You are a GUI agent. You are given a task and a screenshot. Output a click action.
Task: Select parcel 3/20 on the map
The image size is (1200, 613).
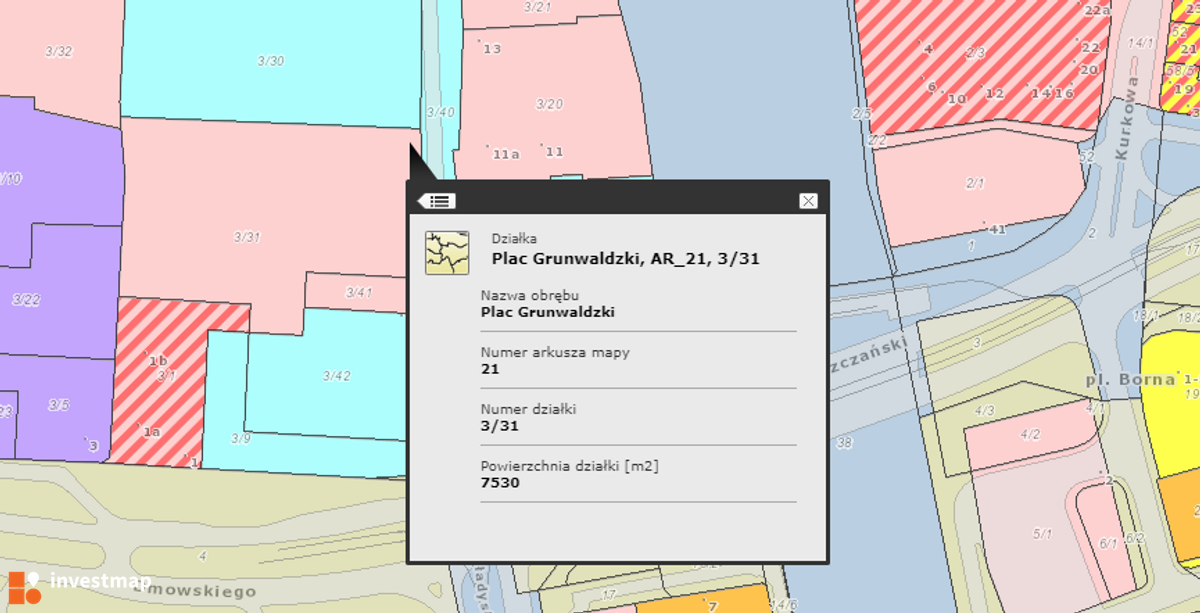[x=549, y=104]
